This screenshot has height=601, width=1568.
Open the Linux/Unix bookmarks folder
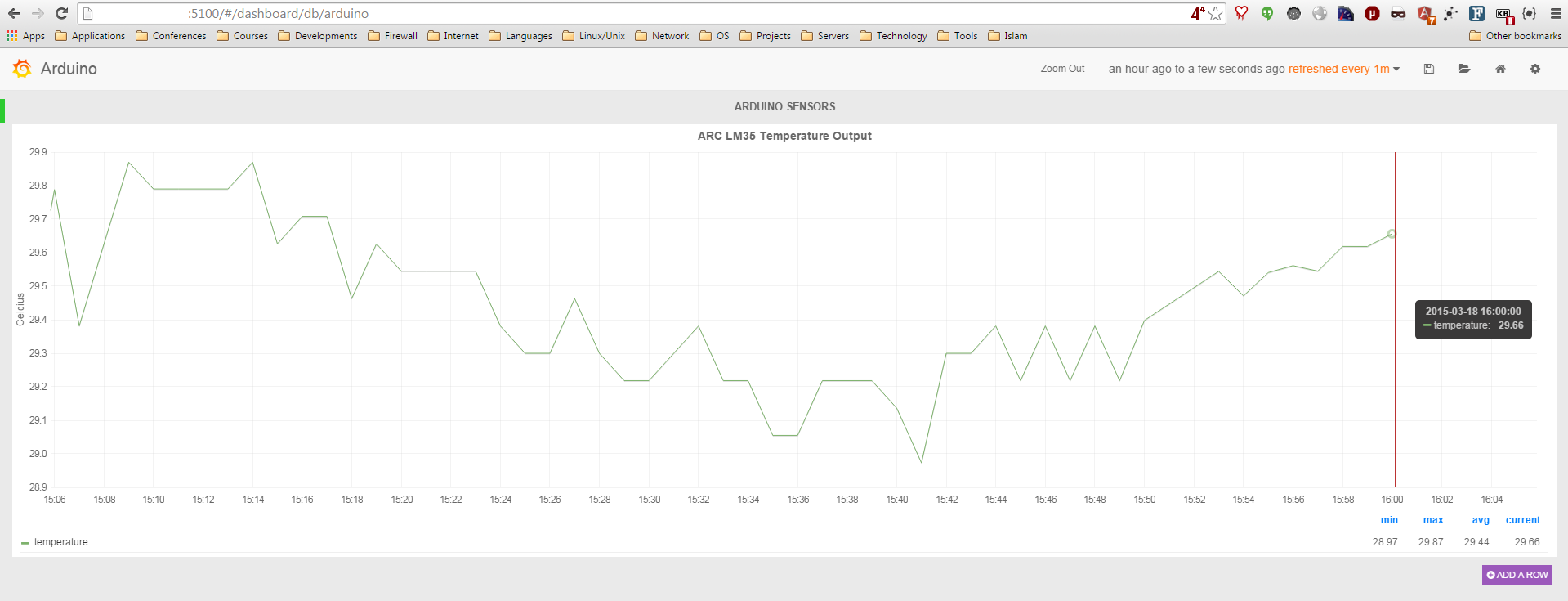click(594, 36)
